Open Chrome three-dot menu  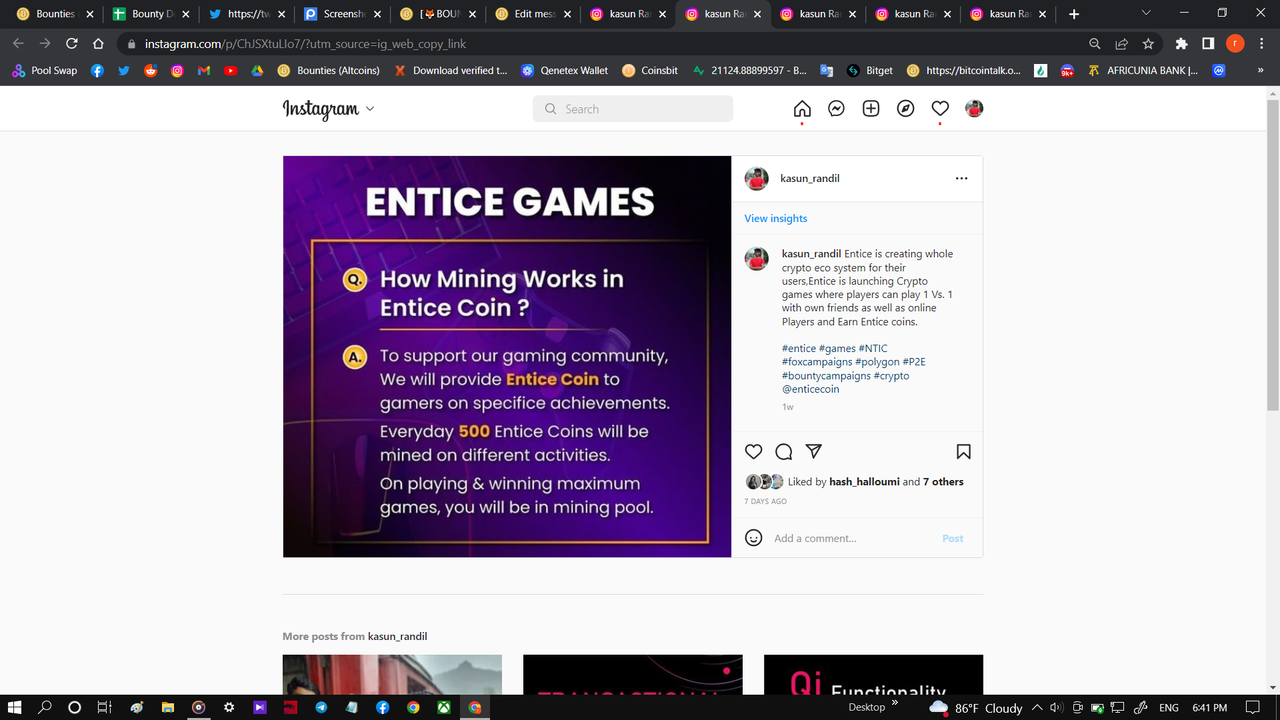pyautogui.click(x=1262, y=44)
